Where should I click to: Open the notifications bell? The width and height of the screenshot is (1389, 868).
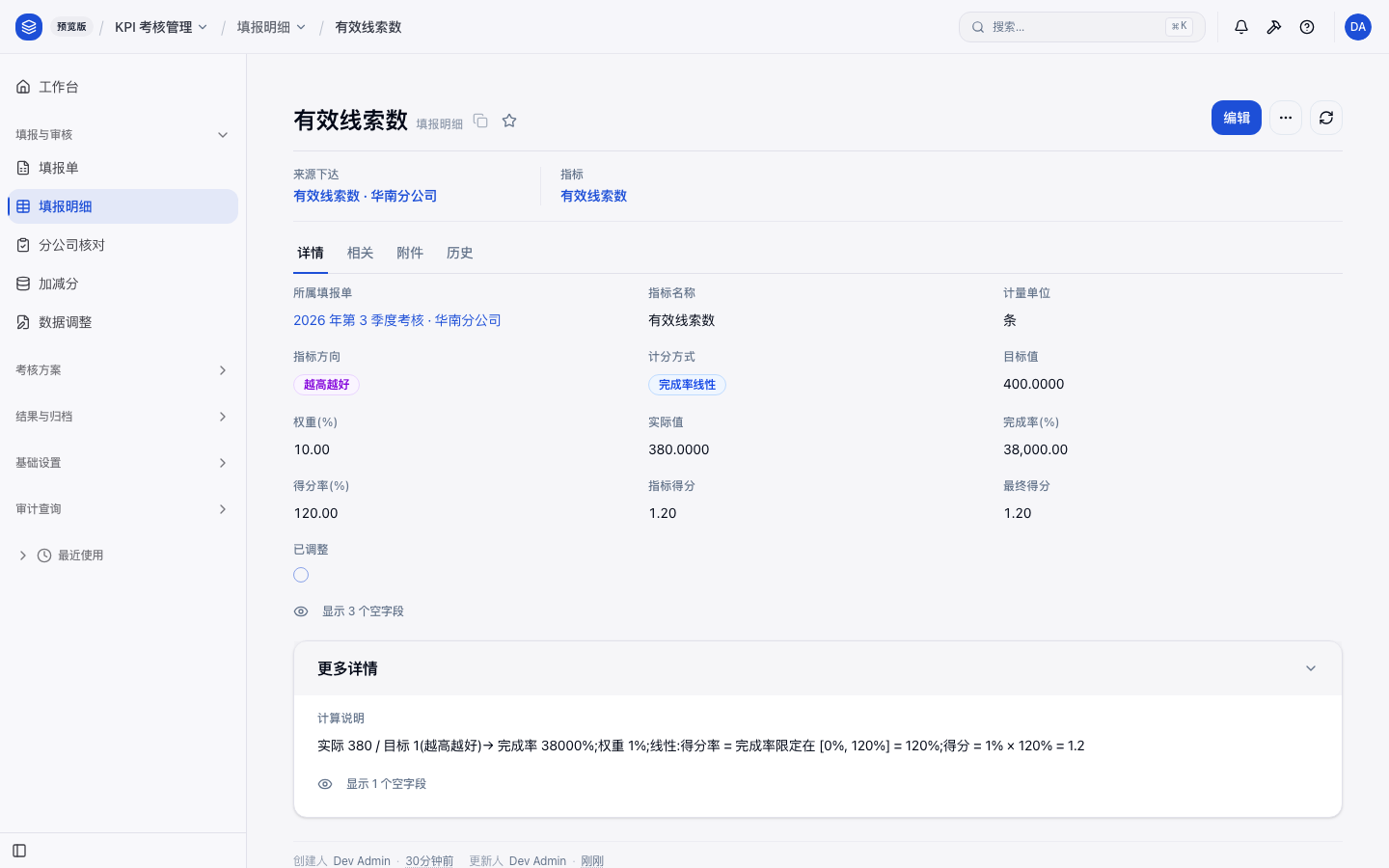(x=1241, y=27)
